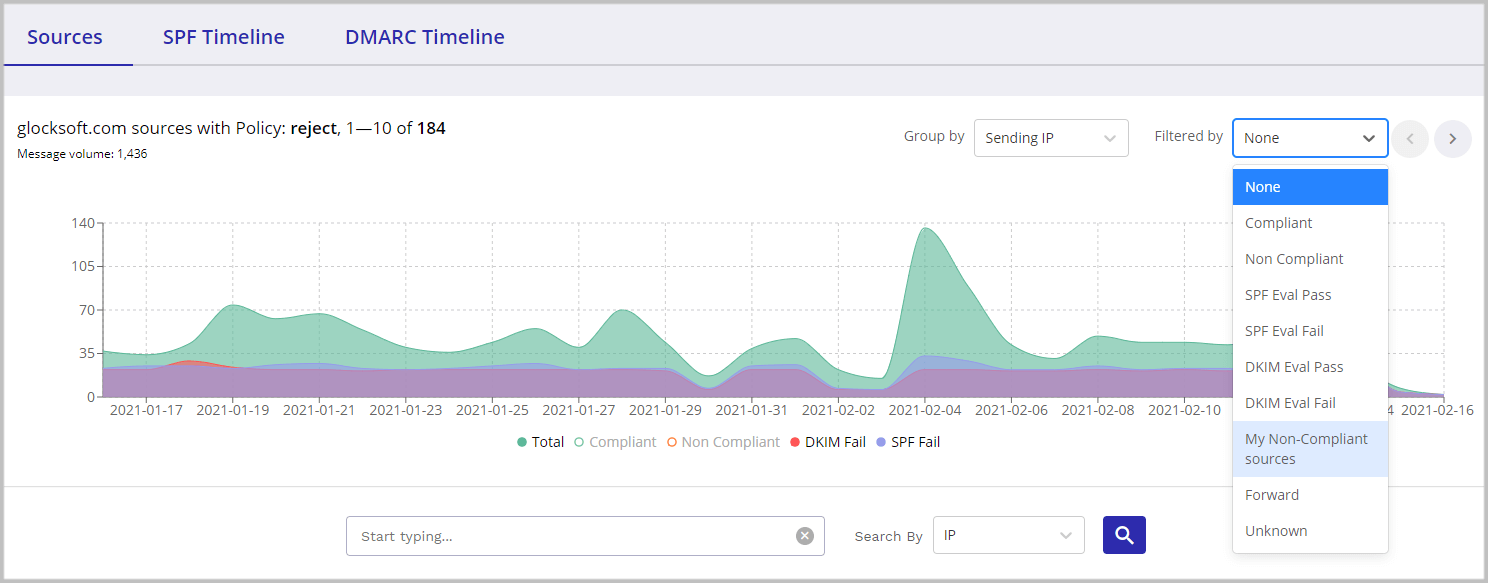Click the blue search magnifier button

tap(1124, 535)
